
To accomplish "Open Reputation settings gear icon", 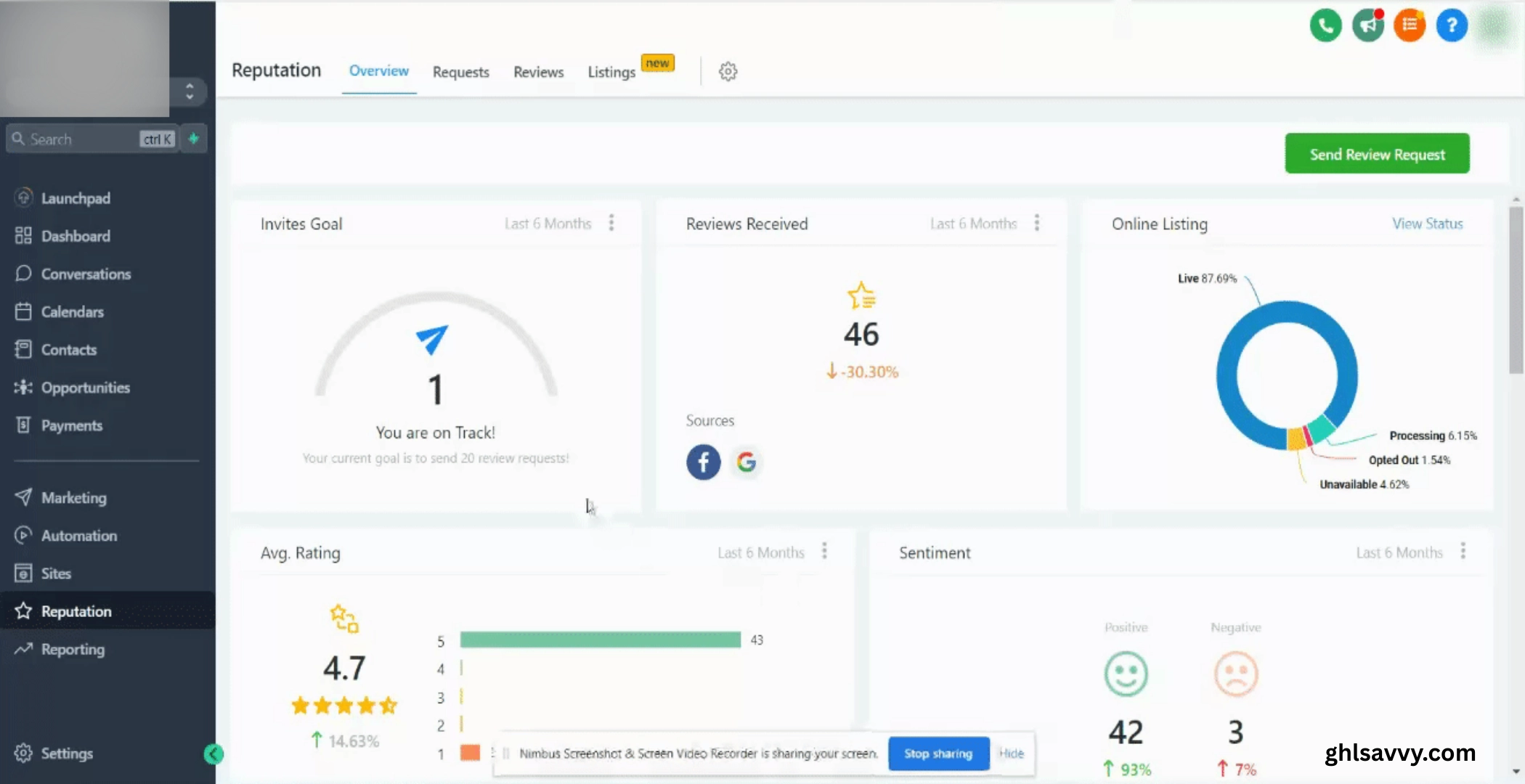I will coord(728,71).
